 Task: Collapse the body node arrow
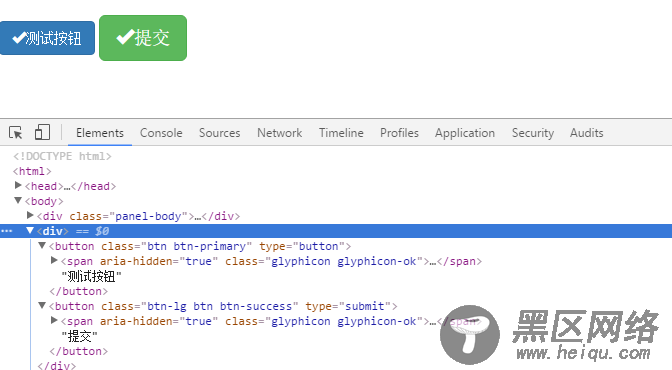pyautogui.click(x=18, y=200)
